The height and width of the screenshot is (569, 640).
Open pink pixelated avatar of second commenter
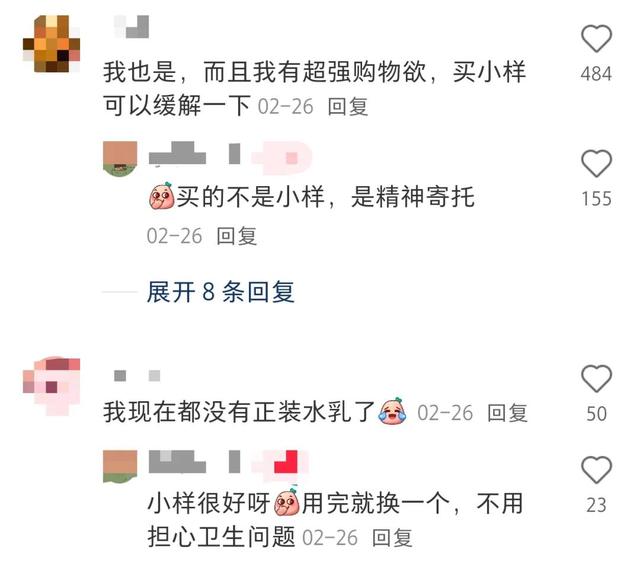(x=51, y=386)
